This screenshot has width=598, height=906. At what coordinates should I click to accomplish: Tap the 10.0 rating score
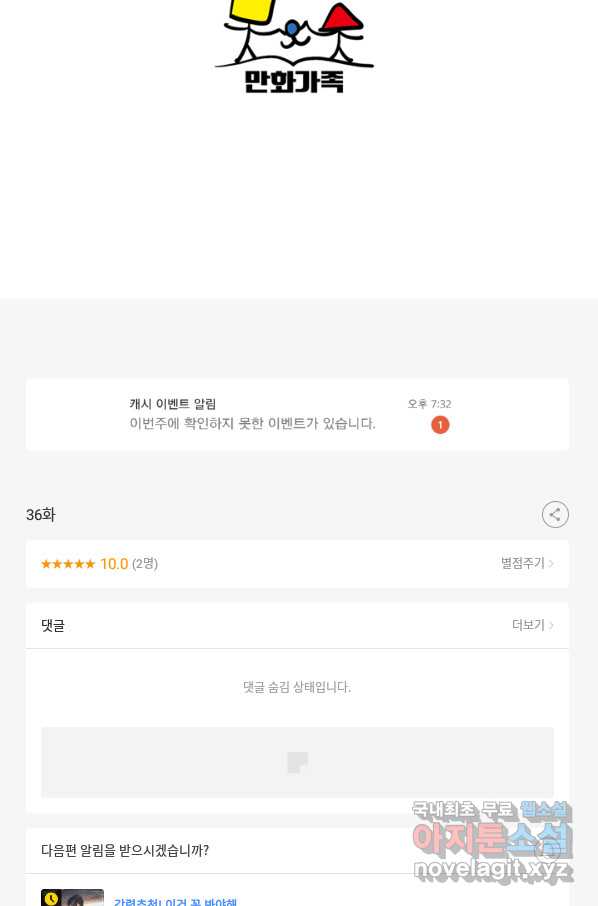click(114, 564)
